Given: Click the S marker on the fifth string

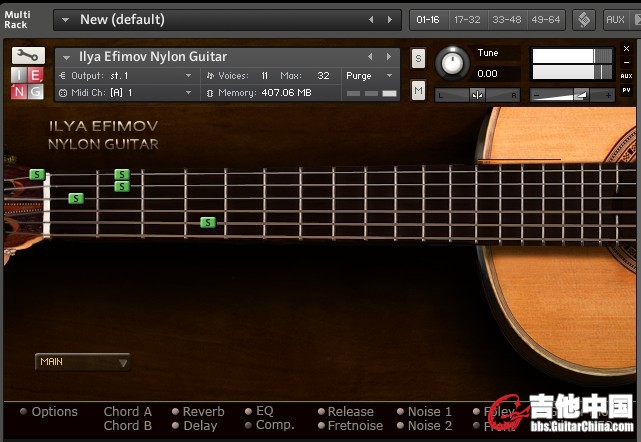Looking at the screenshot, I should click(208, 223).
